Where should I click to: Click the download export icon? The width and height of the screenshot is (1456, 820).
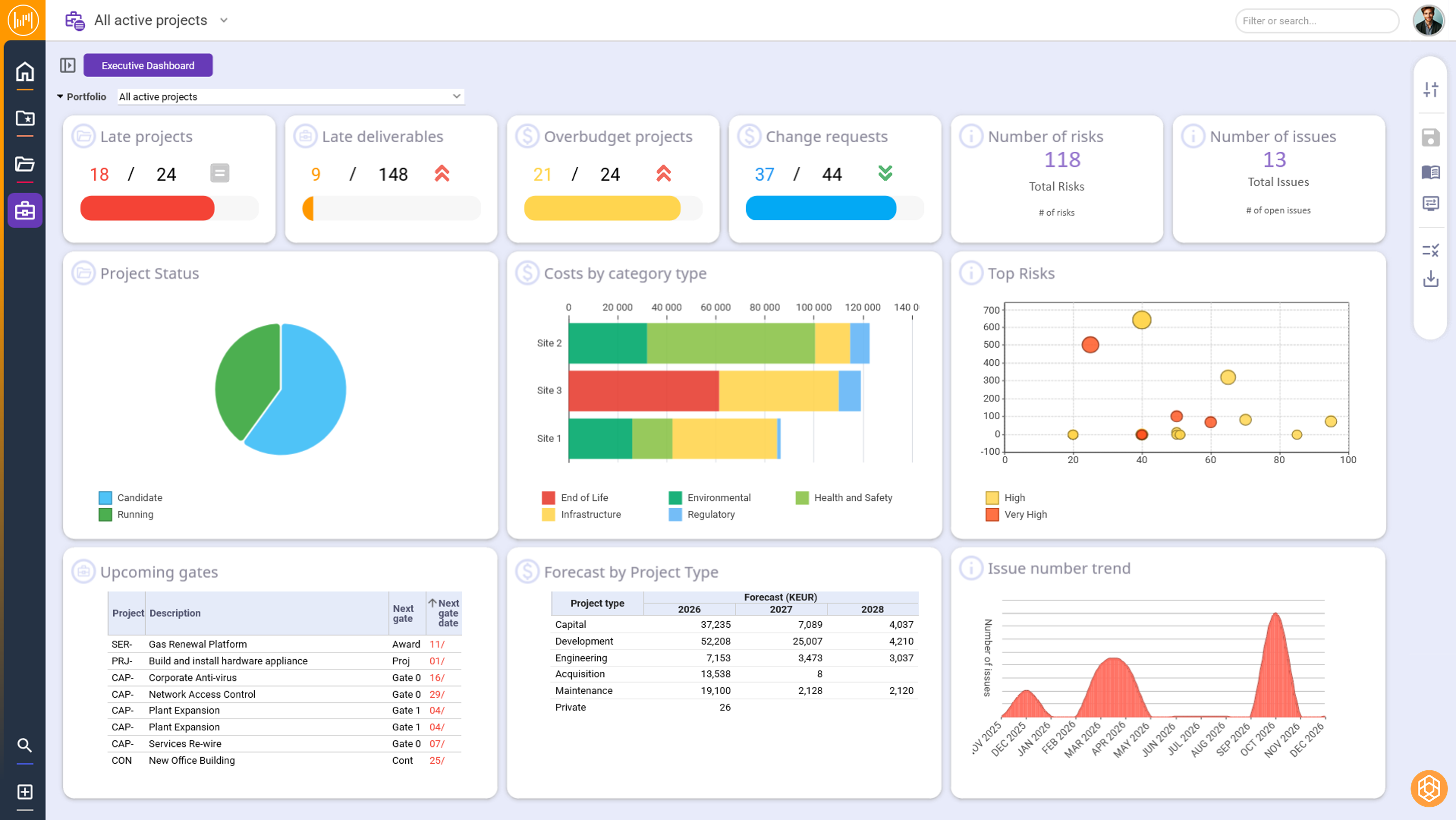tap(1430, 279)
